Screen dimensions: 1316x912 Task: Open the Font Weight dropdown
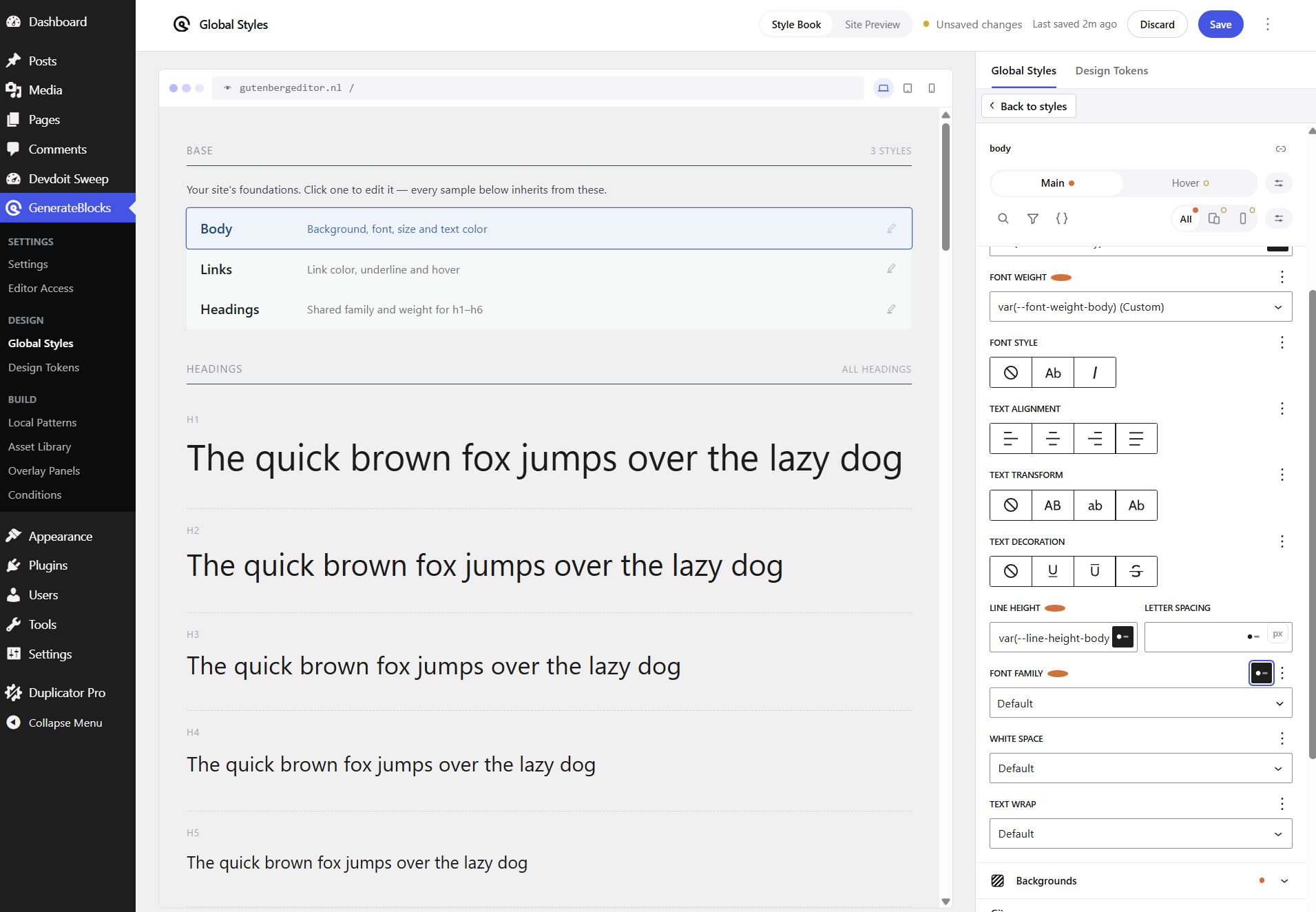pyautogui.click(x=1140, y=307)
